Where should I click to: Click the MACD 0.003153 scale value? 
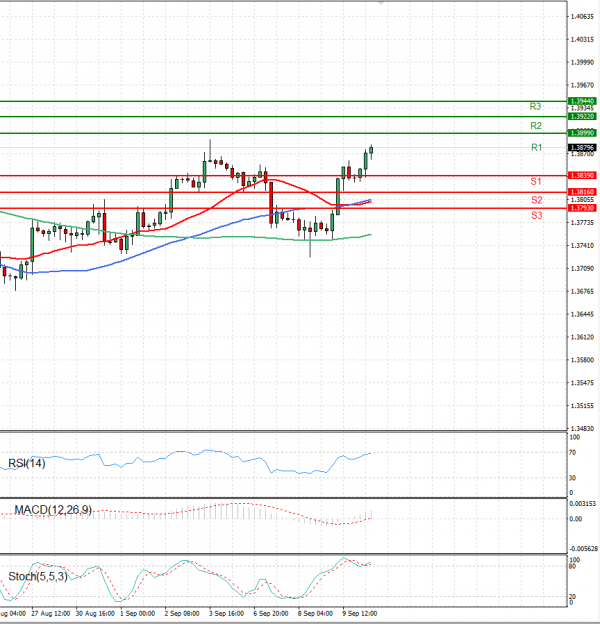(583, 503)
